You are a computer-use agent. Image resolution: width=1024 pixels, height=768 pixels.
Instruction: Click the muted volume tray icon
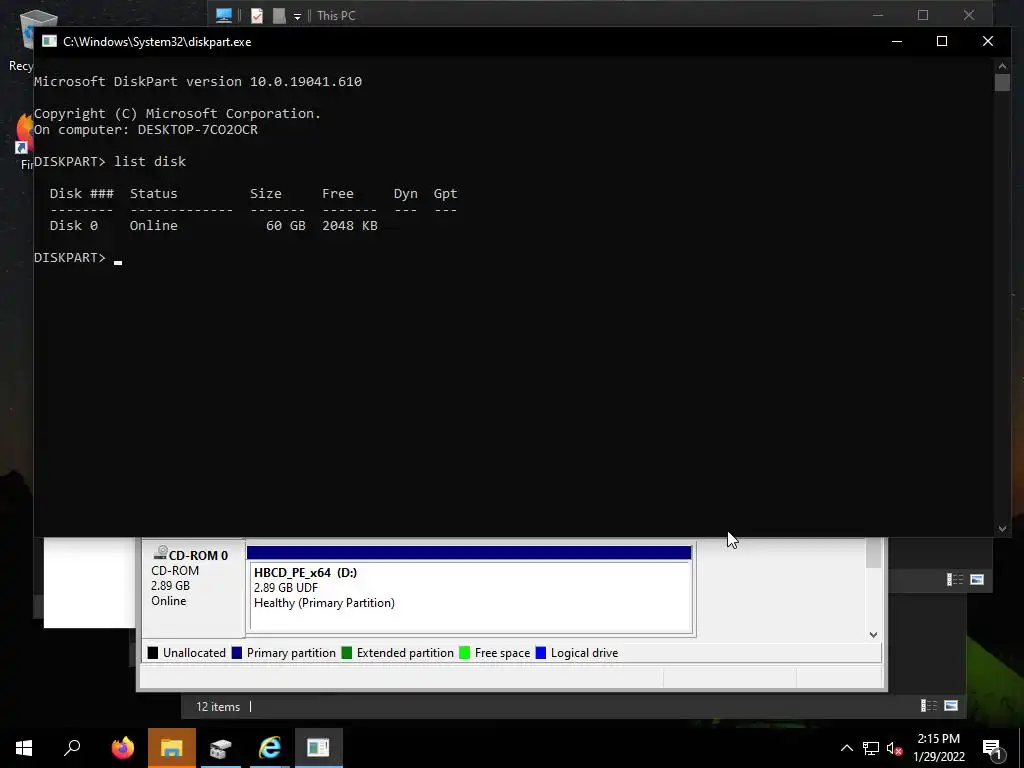894,748
